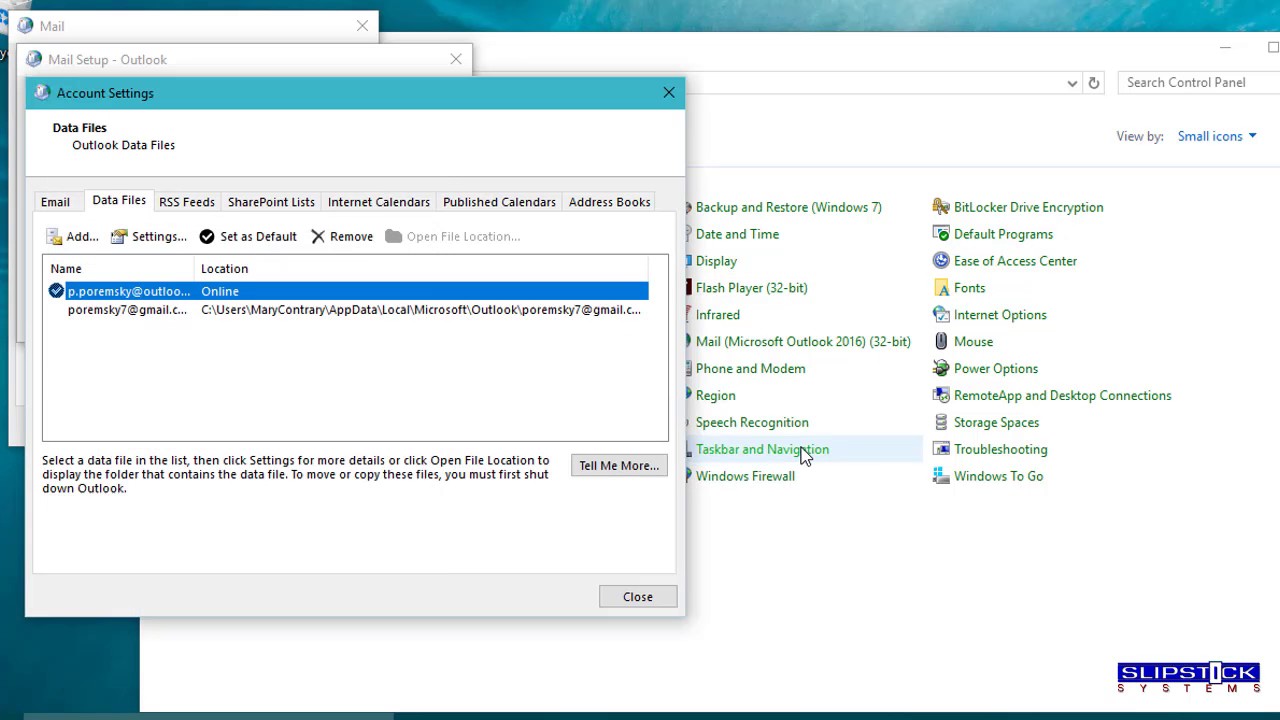Click the Ease of Access Center icon
This screenshot has height=720, width=1280.
point(941,261)
